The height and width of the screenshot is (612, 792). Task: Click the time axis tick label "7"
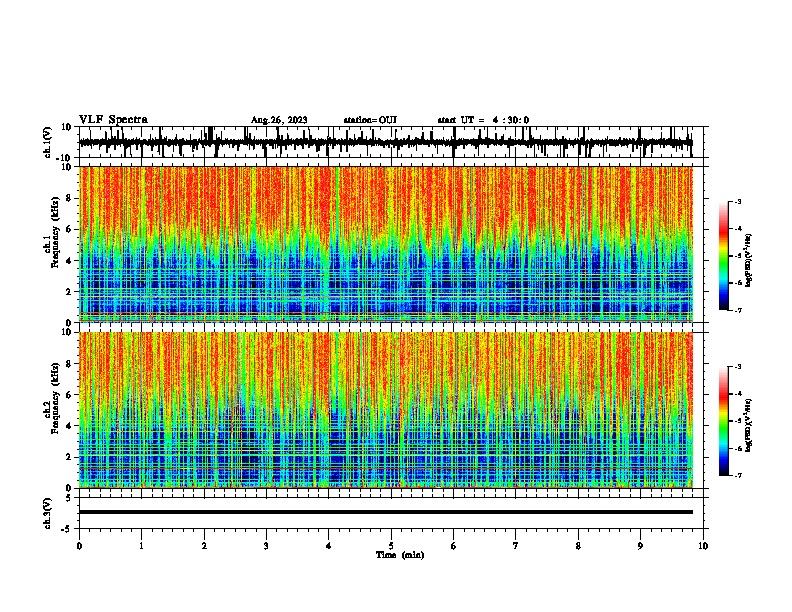[x=516, y=546]
